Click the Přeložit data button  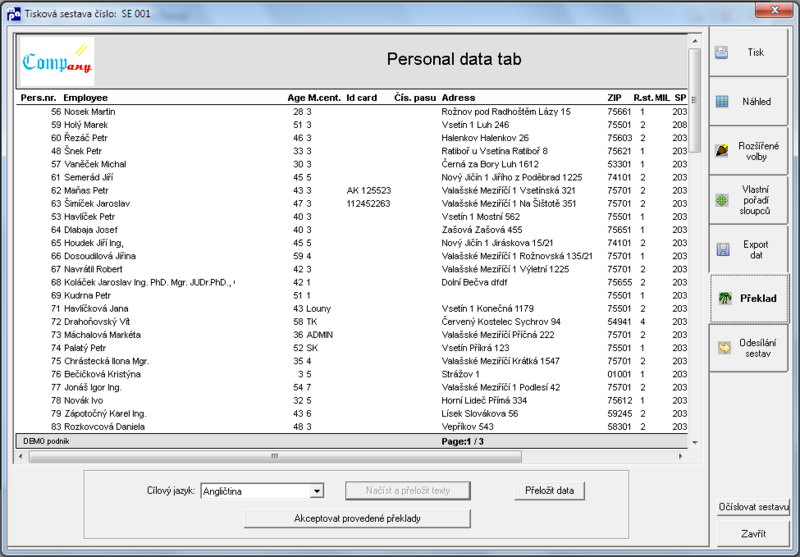[x=549, y=491]
